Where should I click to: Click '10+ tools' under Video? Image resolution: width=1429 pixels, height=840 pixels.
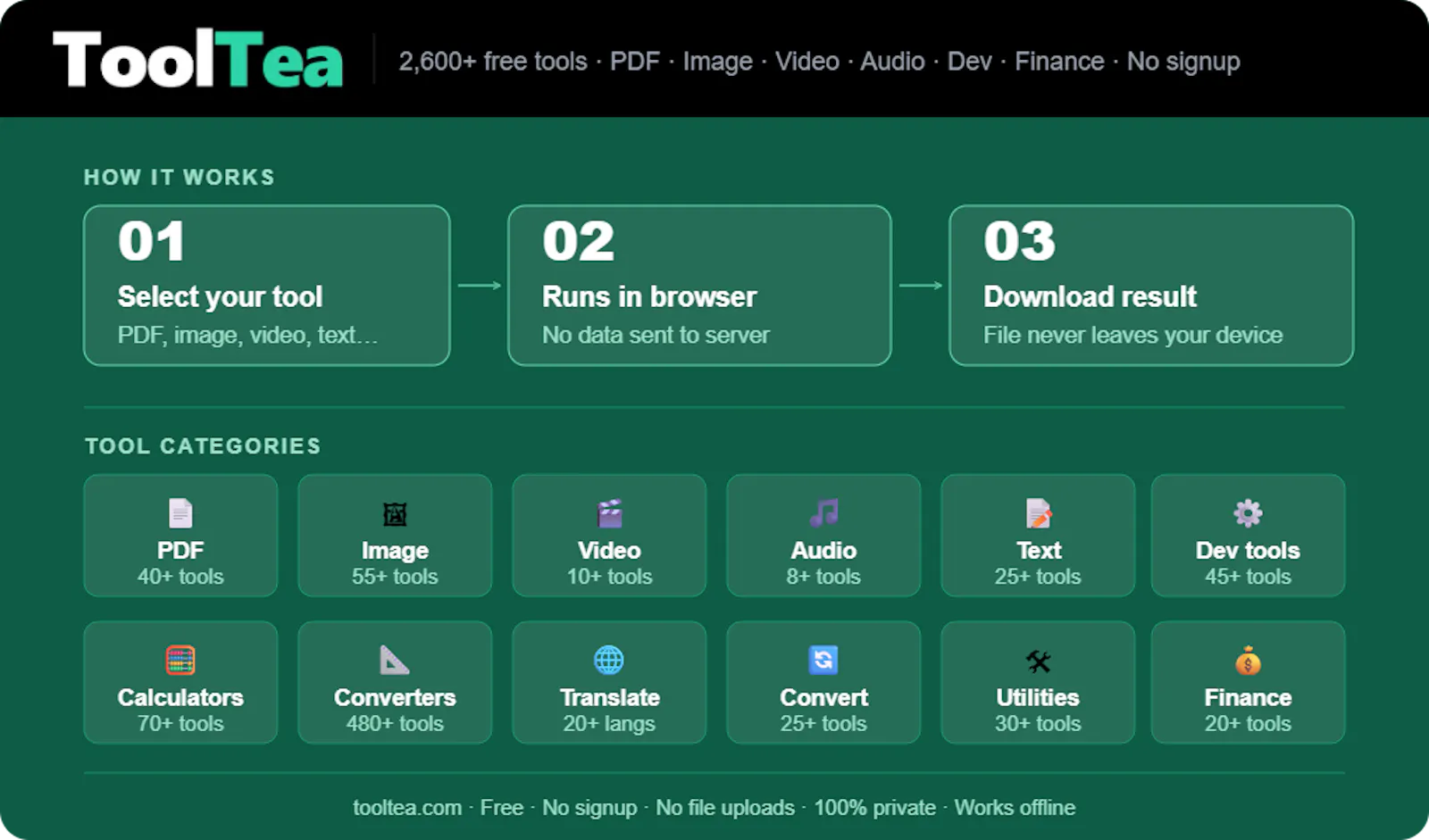coord(609,577)
